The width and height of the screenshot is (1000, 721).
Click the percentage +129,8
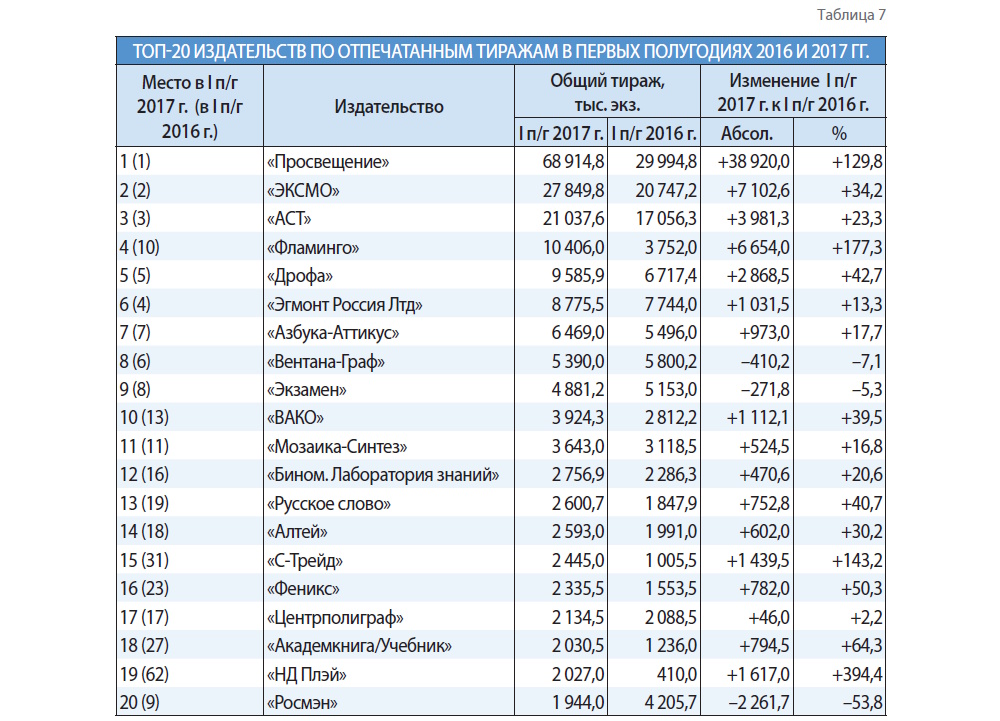pyautogui.click(x=857, y=162)
